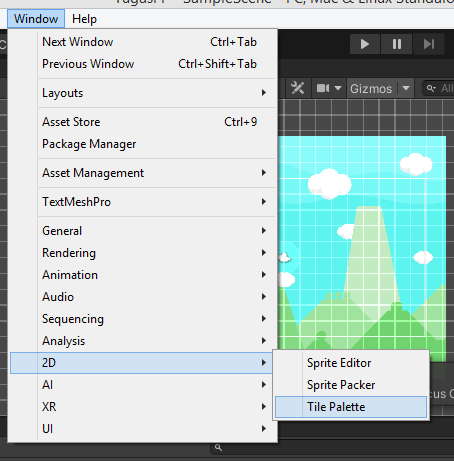This screenshot has height=461, width=454.
Task: Open the Help menu
Action: 84,19
